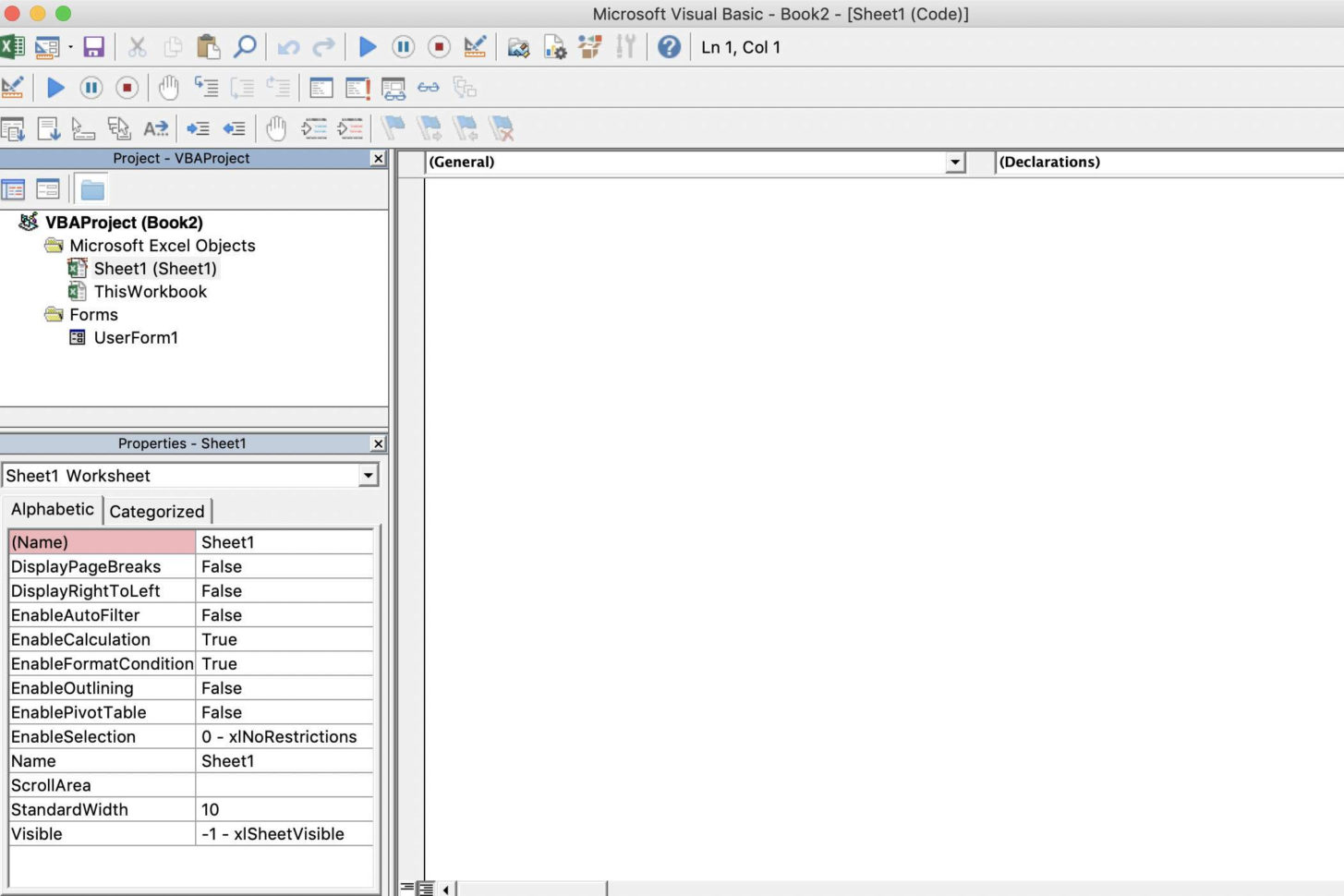This screenshot has height=896, width=1344.
Task: Toggle Bookmark with the flag icon
Action: click(394, 128)
